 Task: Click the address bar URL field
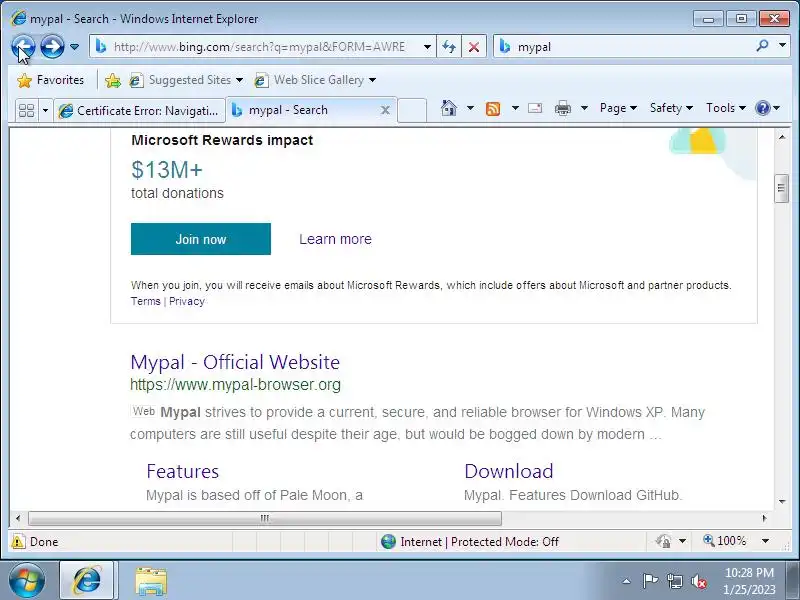click(259, 47)
